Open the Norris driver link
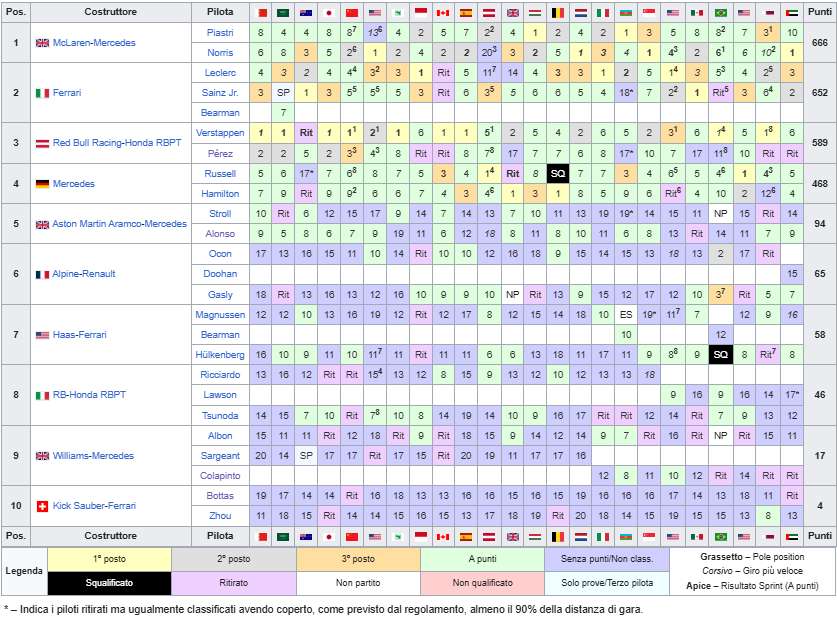 click(x=220, y=53)
